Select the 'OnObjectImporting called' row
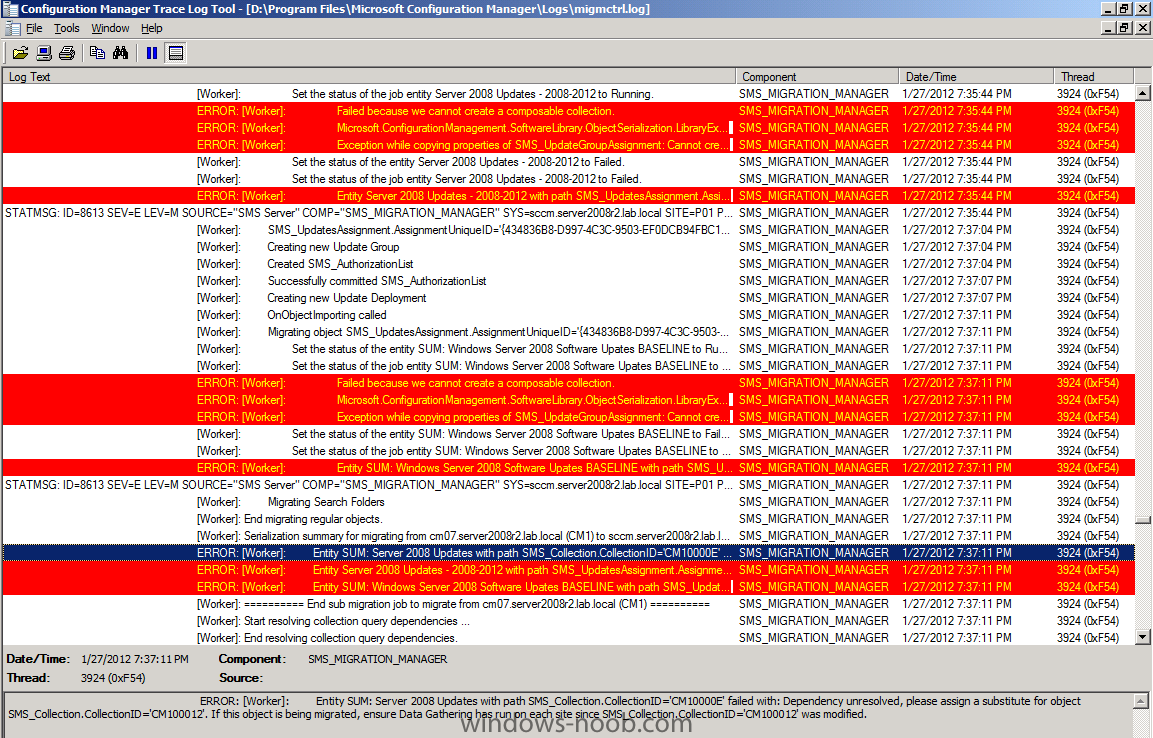 click(568, 315)
